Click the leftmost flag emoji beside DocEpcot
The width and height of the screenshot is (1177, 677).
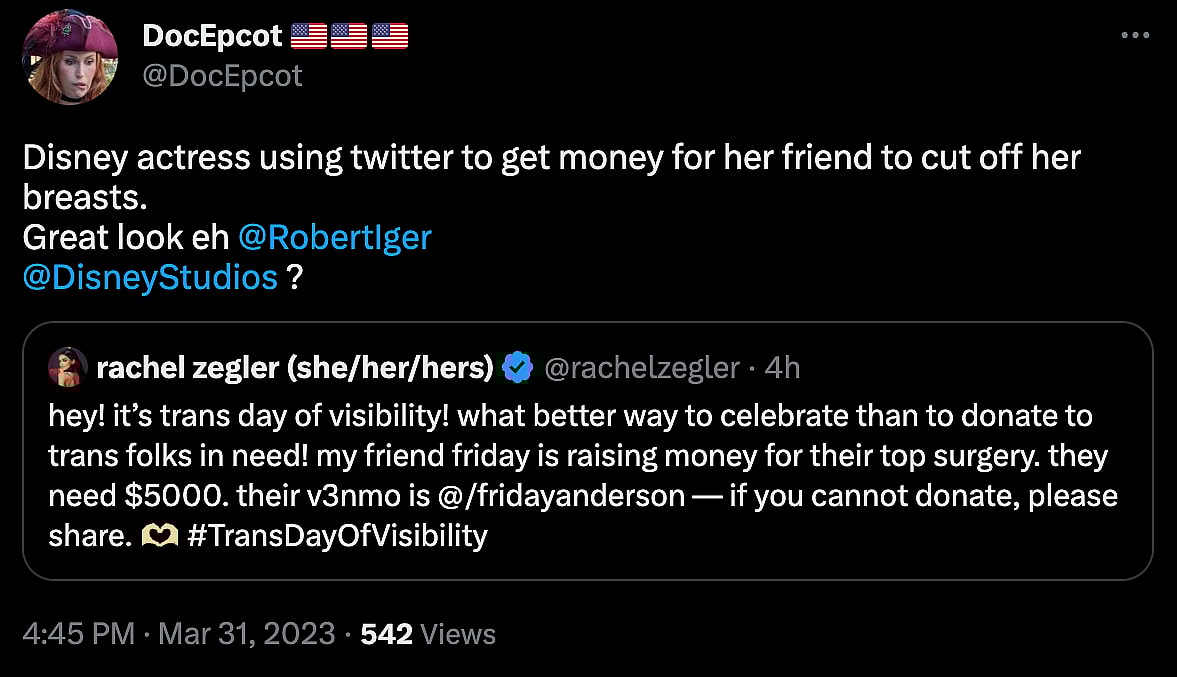(308, 37)
